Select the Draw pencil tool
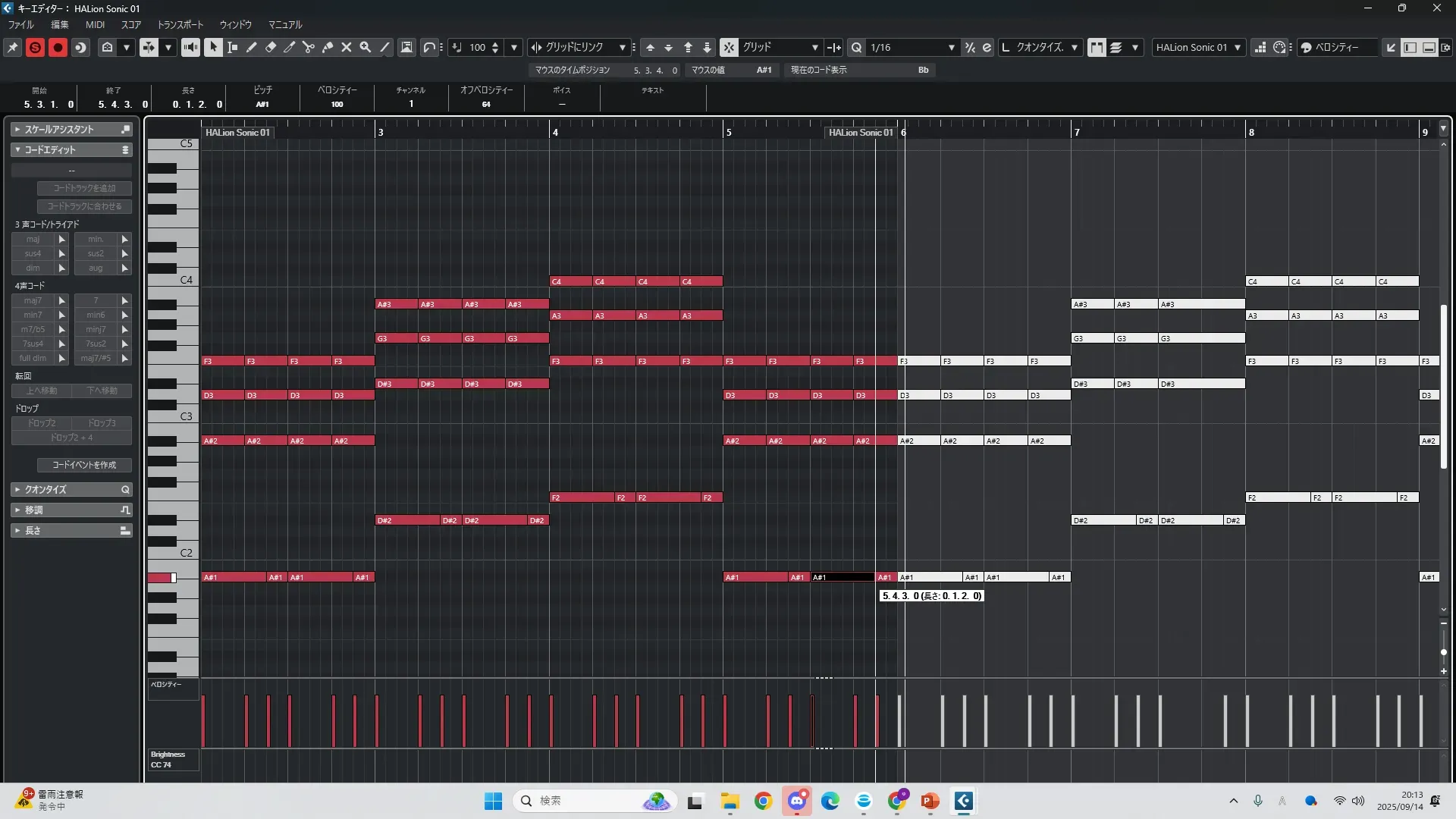Screen dimensions: 1456x819 (252, 47)
